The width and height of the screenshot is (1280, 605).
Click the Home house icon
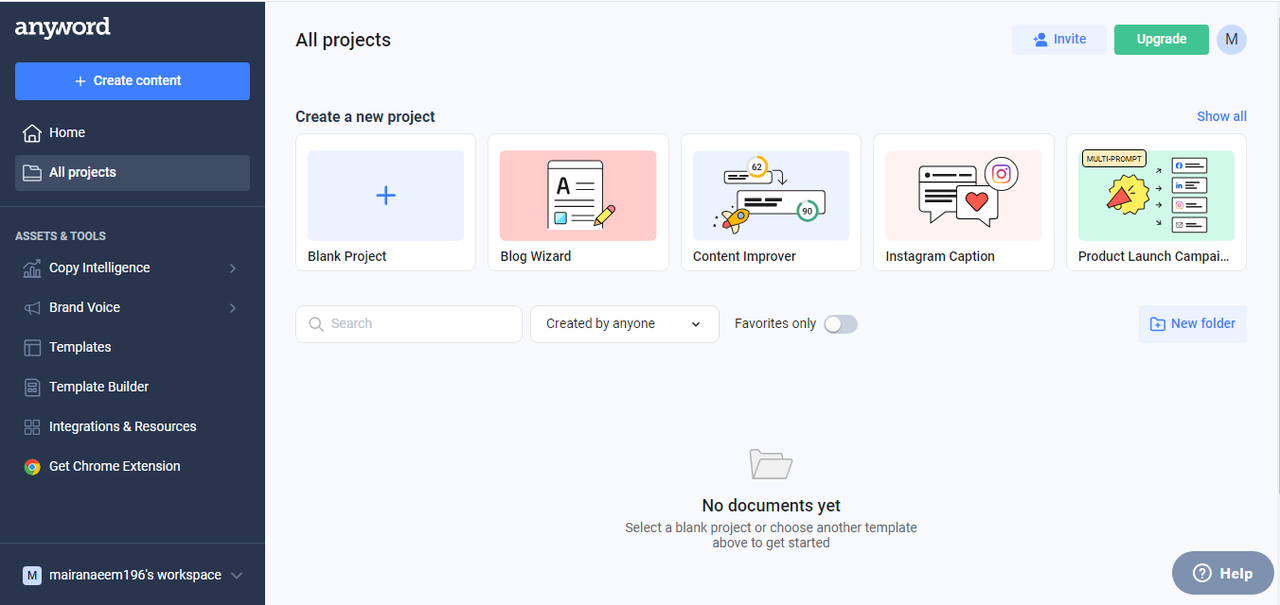click(32, 133)
